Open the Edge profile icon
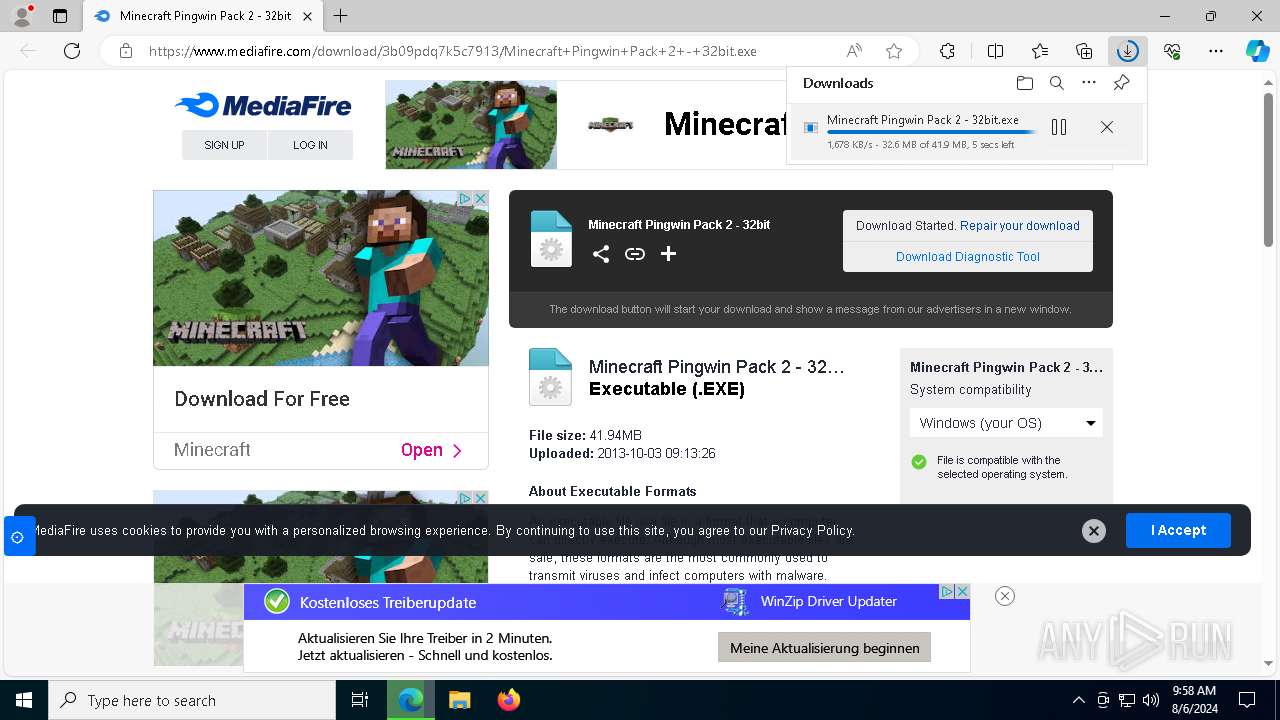The height and width of the screenshot is (720, 1280). coord(21,16)
